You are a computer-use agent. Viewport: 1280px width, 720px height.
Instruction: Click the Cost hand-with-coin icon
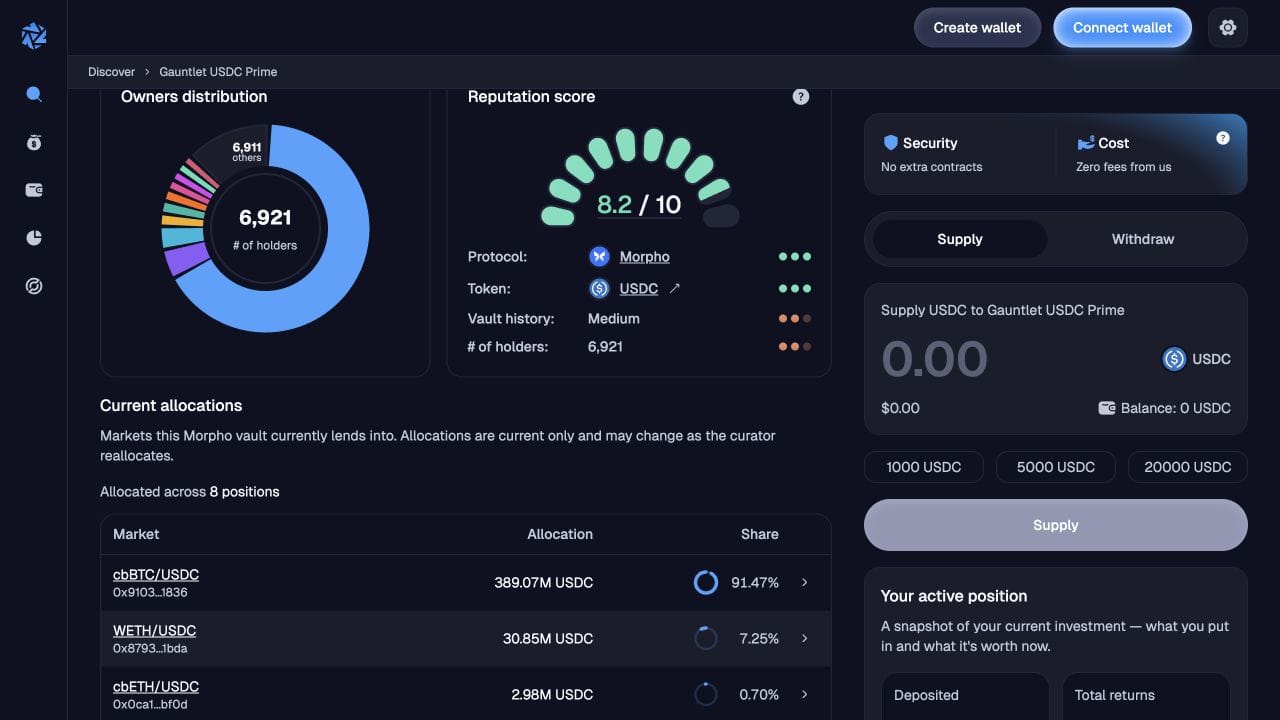[1085, 143]
